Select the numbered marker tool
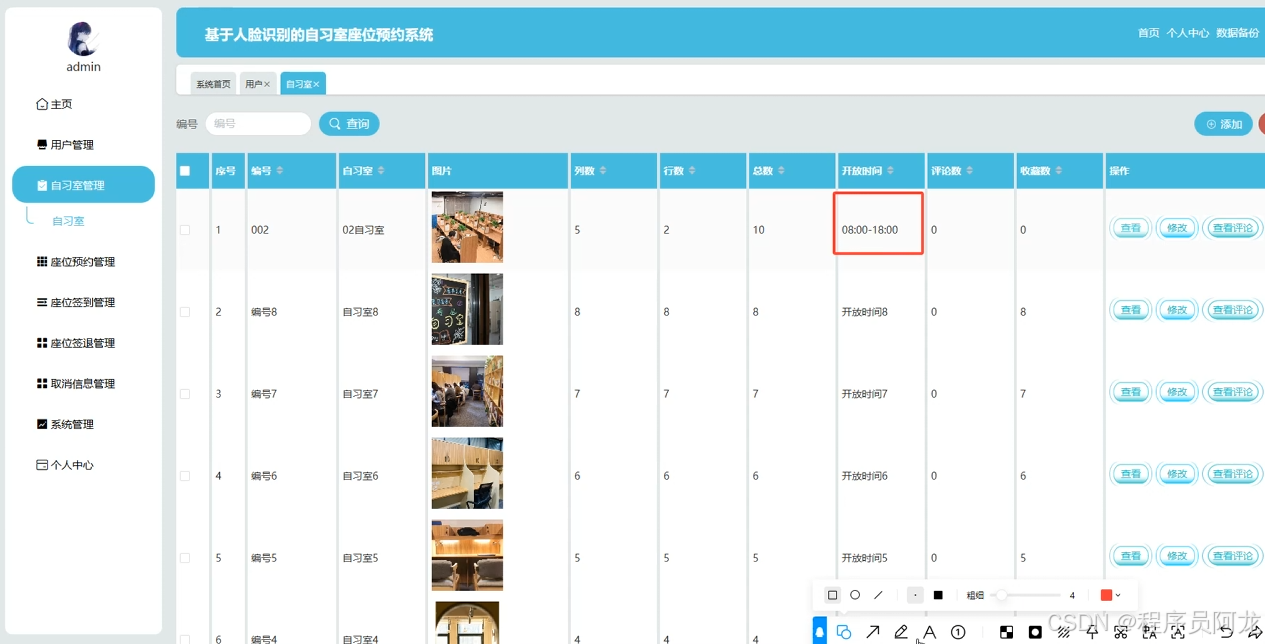1265x644 pixels. [958, 632]
